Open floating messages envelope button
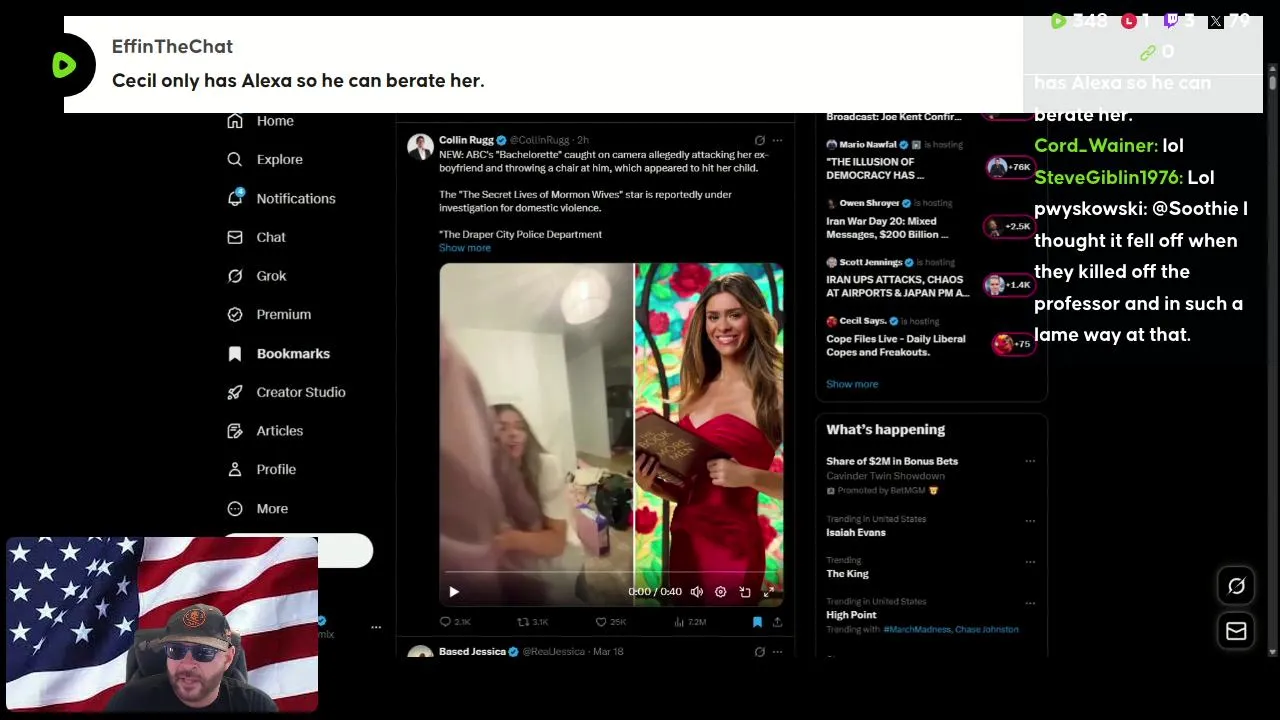1280x720 pixels. point(1236,631)
